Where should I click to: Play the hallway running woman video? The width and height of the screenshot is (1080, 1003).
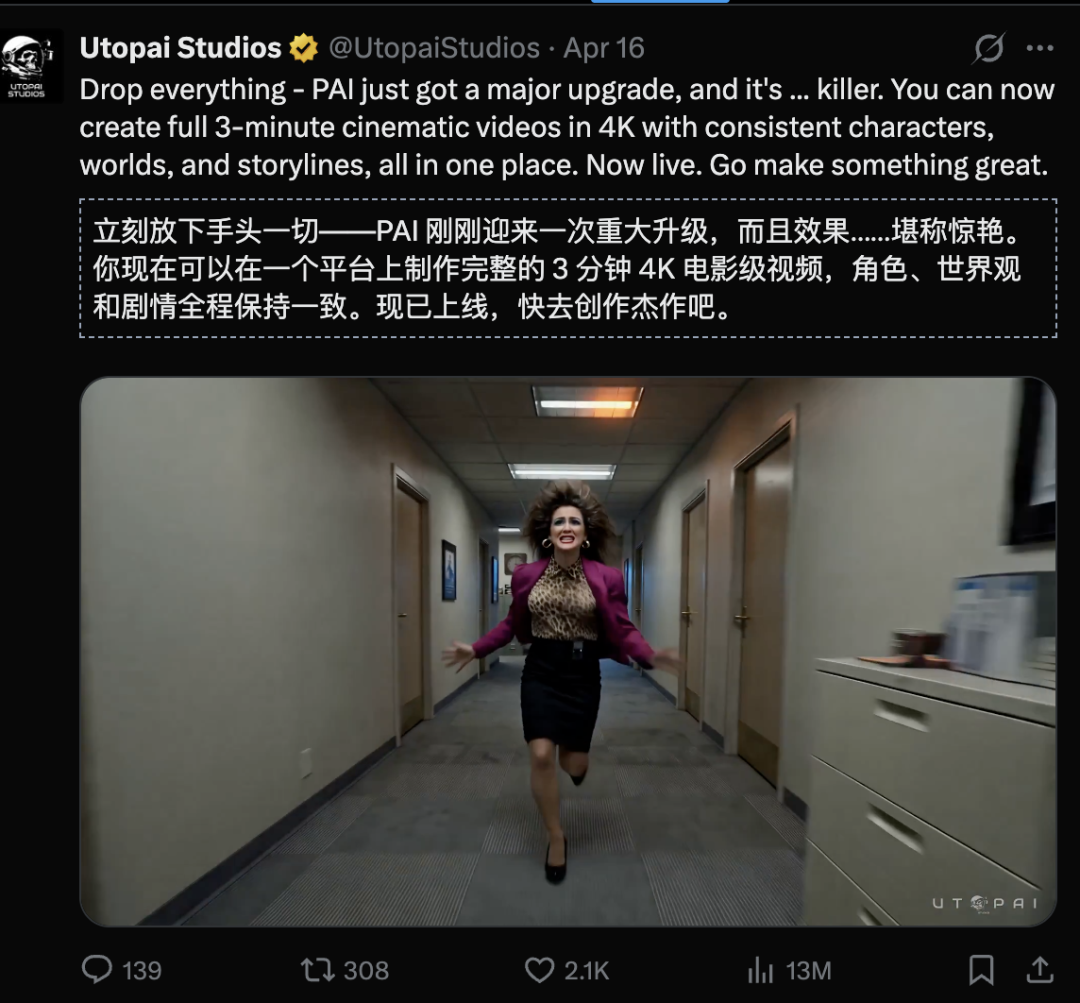[568, 652]
